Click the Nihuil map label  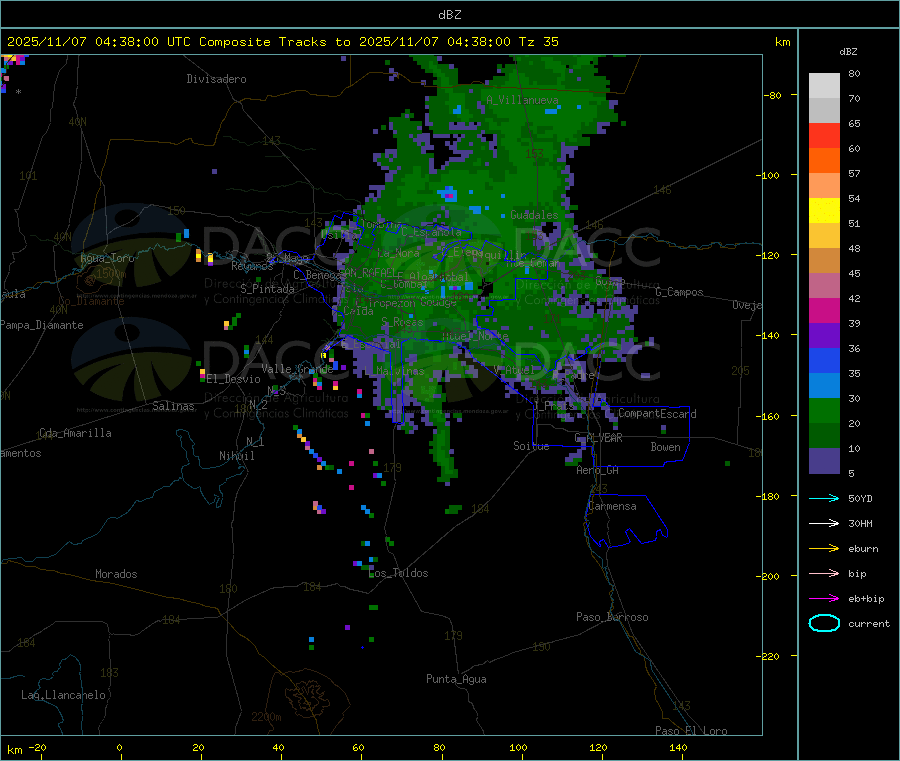click(236, 456)
